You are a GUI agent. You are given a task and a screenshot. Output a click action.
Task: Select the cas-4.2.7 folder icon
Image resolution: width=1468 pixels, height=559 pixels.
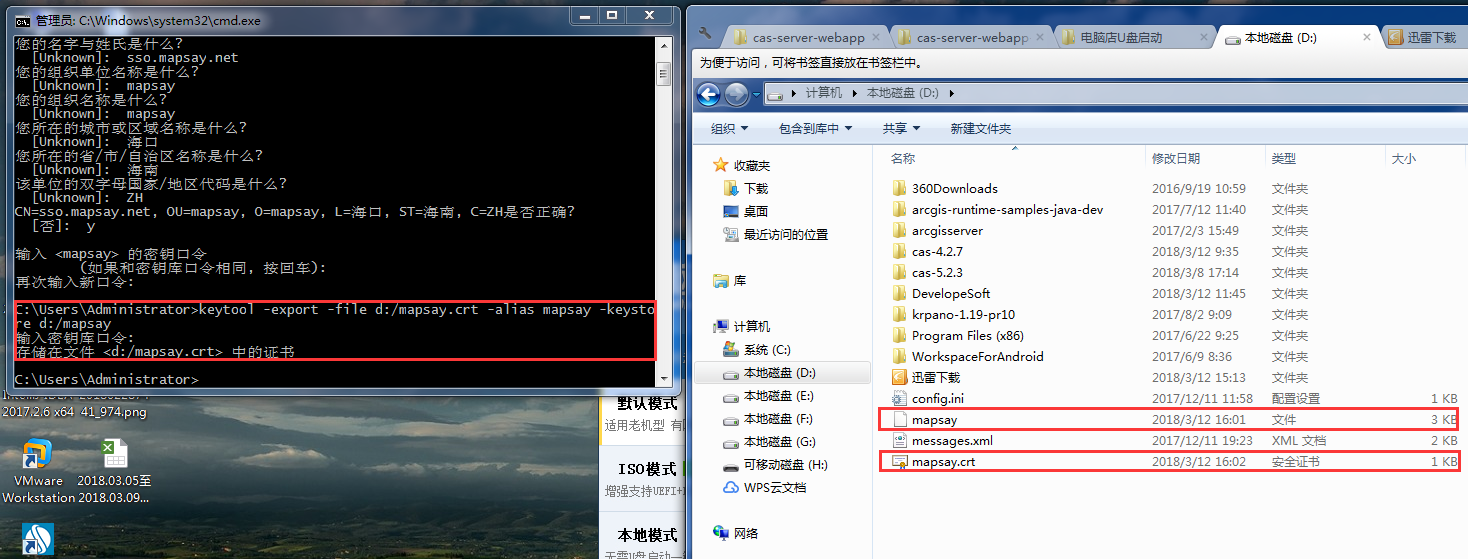point(899,251)
